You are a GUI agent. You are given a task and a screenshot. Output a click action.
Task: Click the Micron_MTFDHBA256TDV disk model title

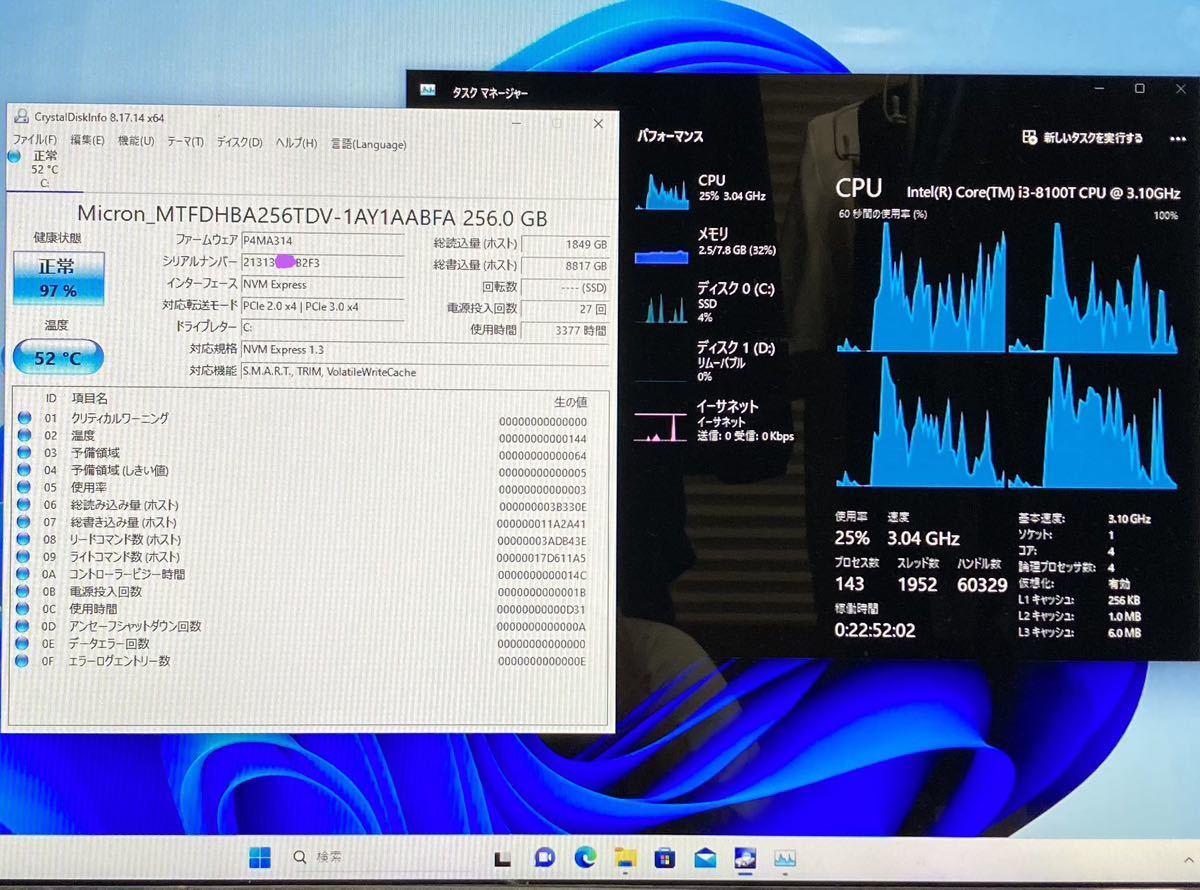click(312, 216)
